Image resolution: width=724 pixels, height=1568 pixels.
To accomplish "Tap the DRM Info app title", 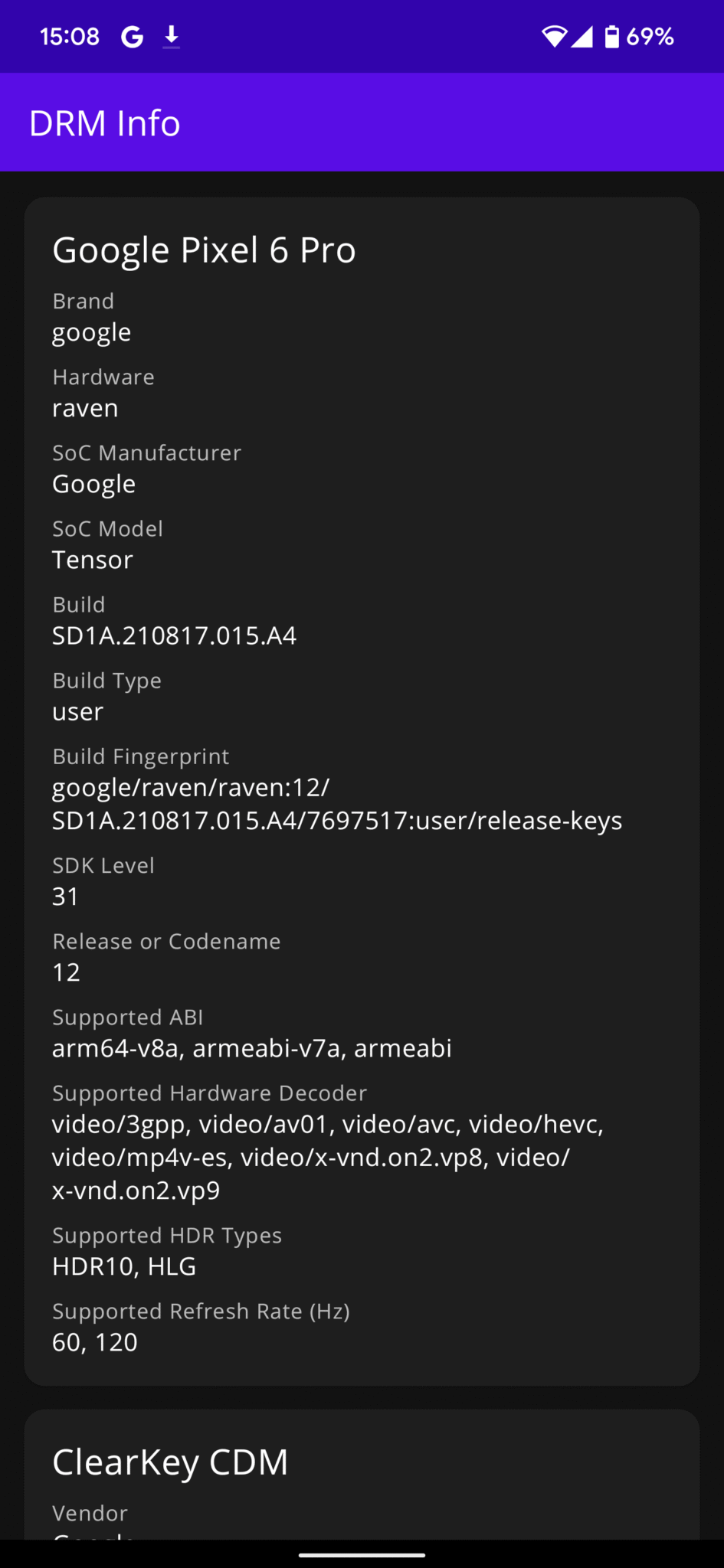I will pos(105,122).
